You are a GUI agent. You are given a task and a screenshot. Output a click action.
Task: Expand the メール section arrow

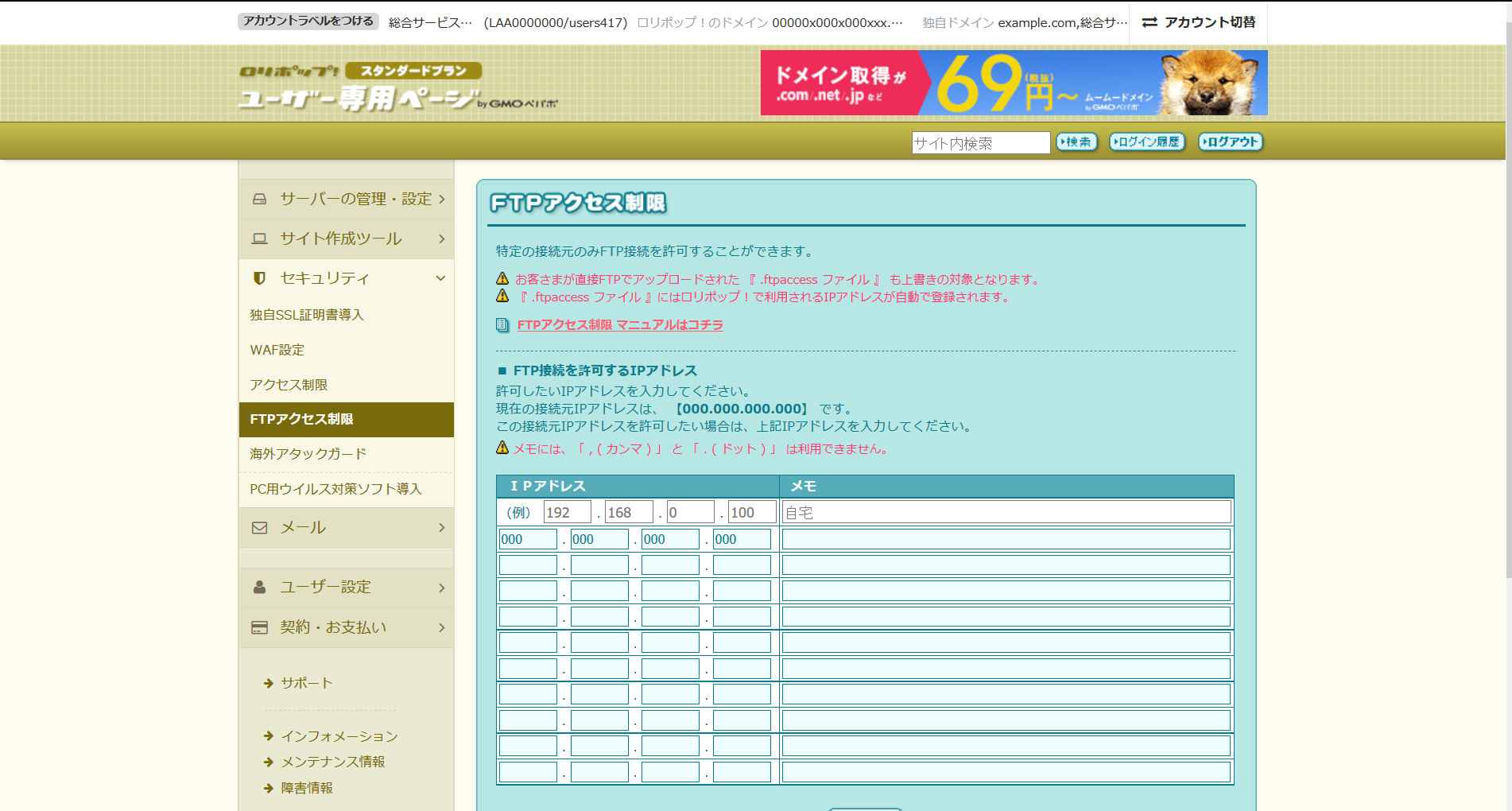[x=441, y=528]
